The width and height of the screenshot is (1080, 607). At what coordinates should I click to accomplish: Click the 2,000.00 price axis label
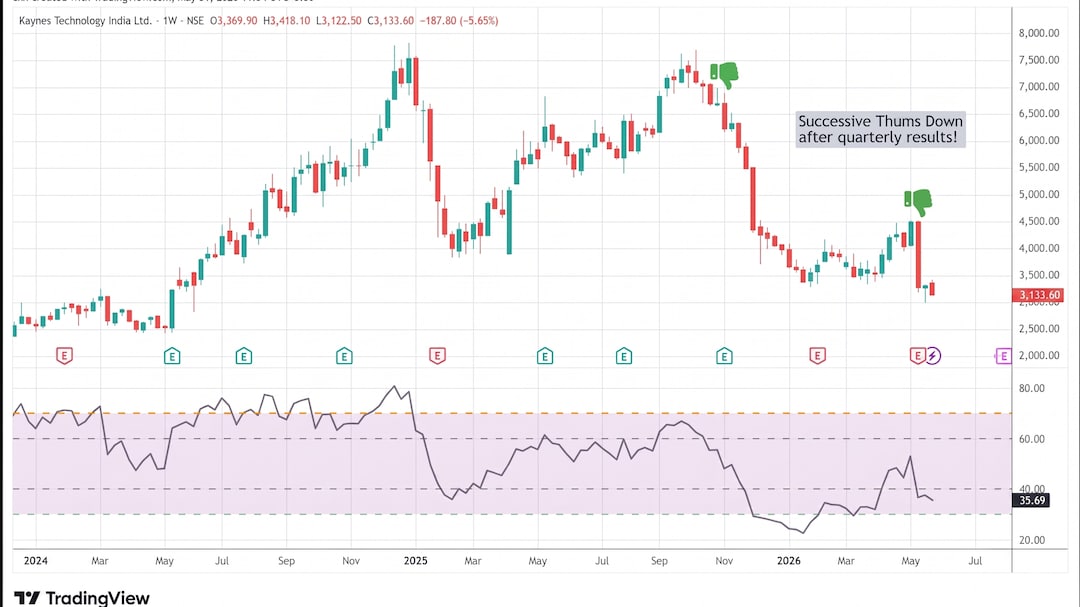tap(1039, 356)
